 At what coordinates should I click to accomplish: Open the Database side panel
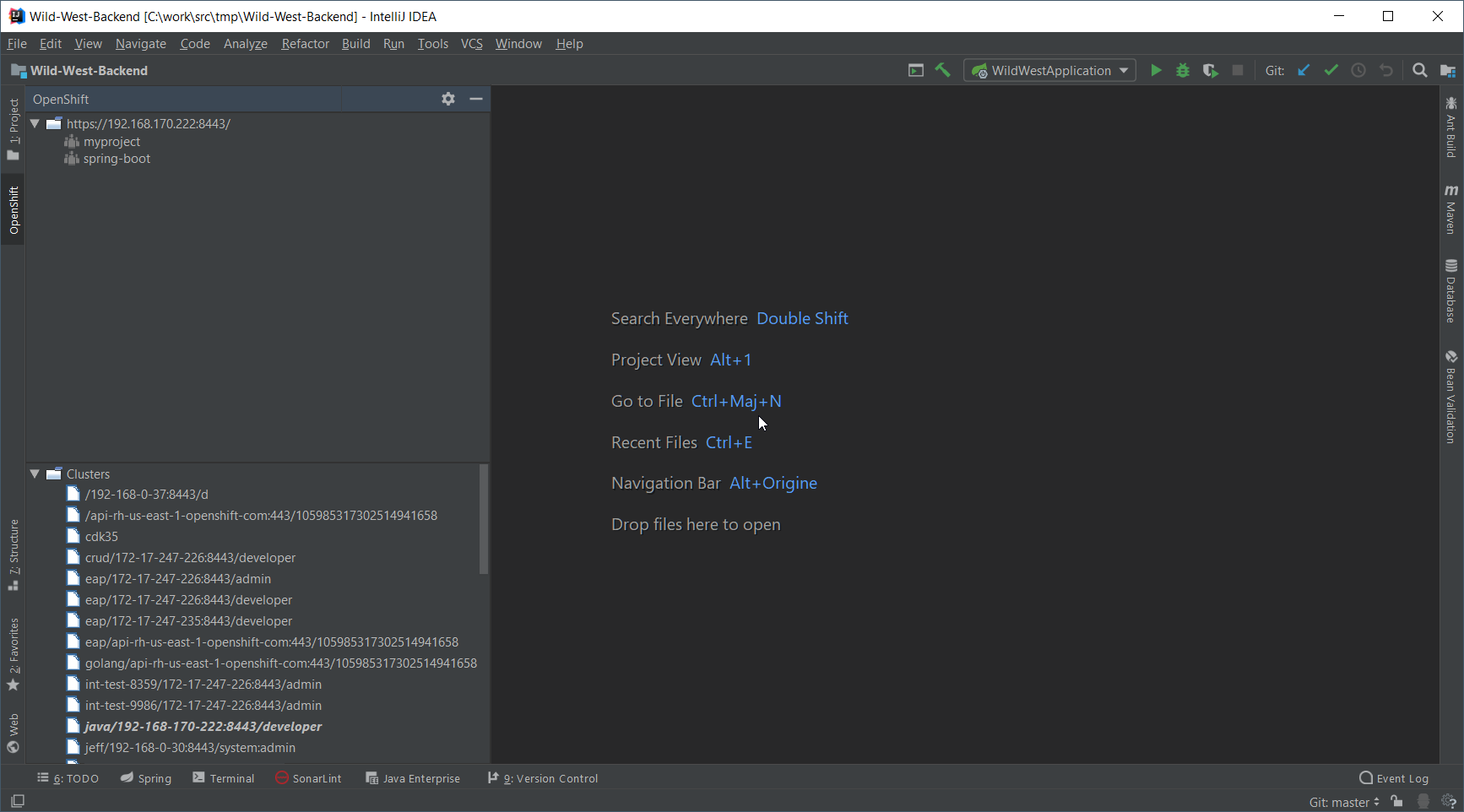point(1450,291)
